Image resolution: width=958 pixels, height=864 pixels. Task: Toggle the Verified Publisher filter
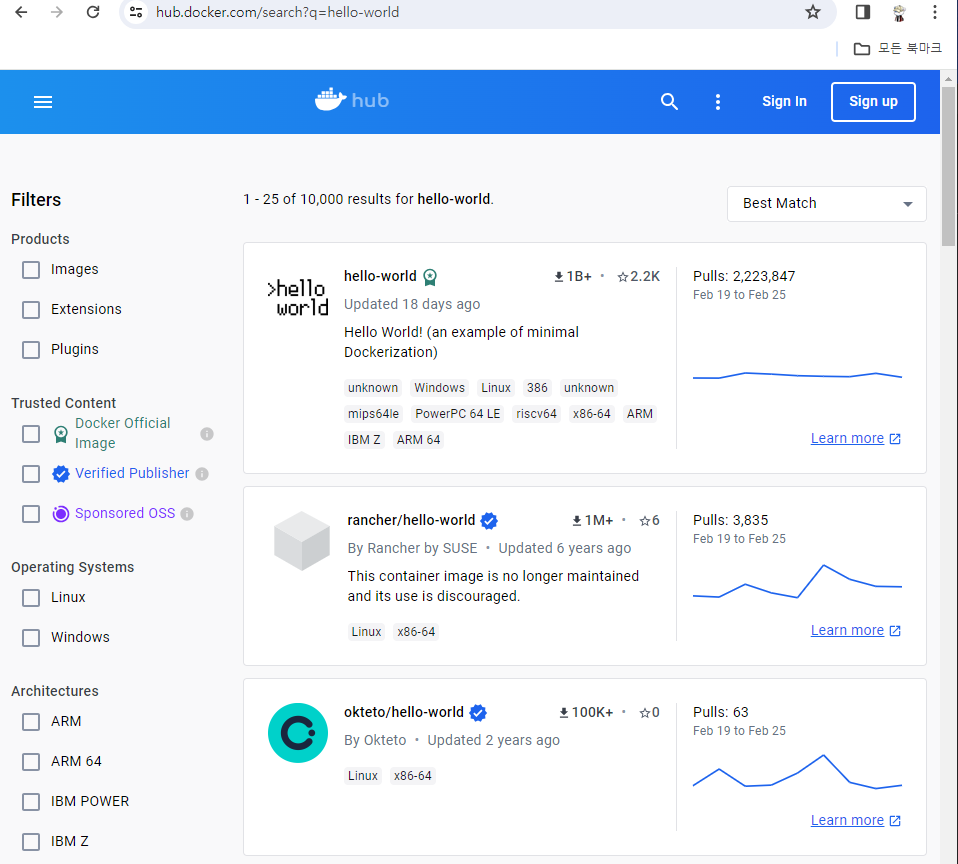pos(31,474)
